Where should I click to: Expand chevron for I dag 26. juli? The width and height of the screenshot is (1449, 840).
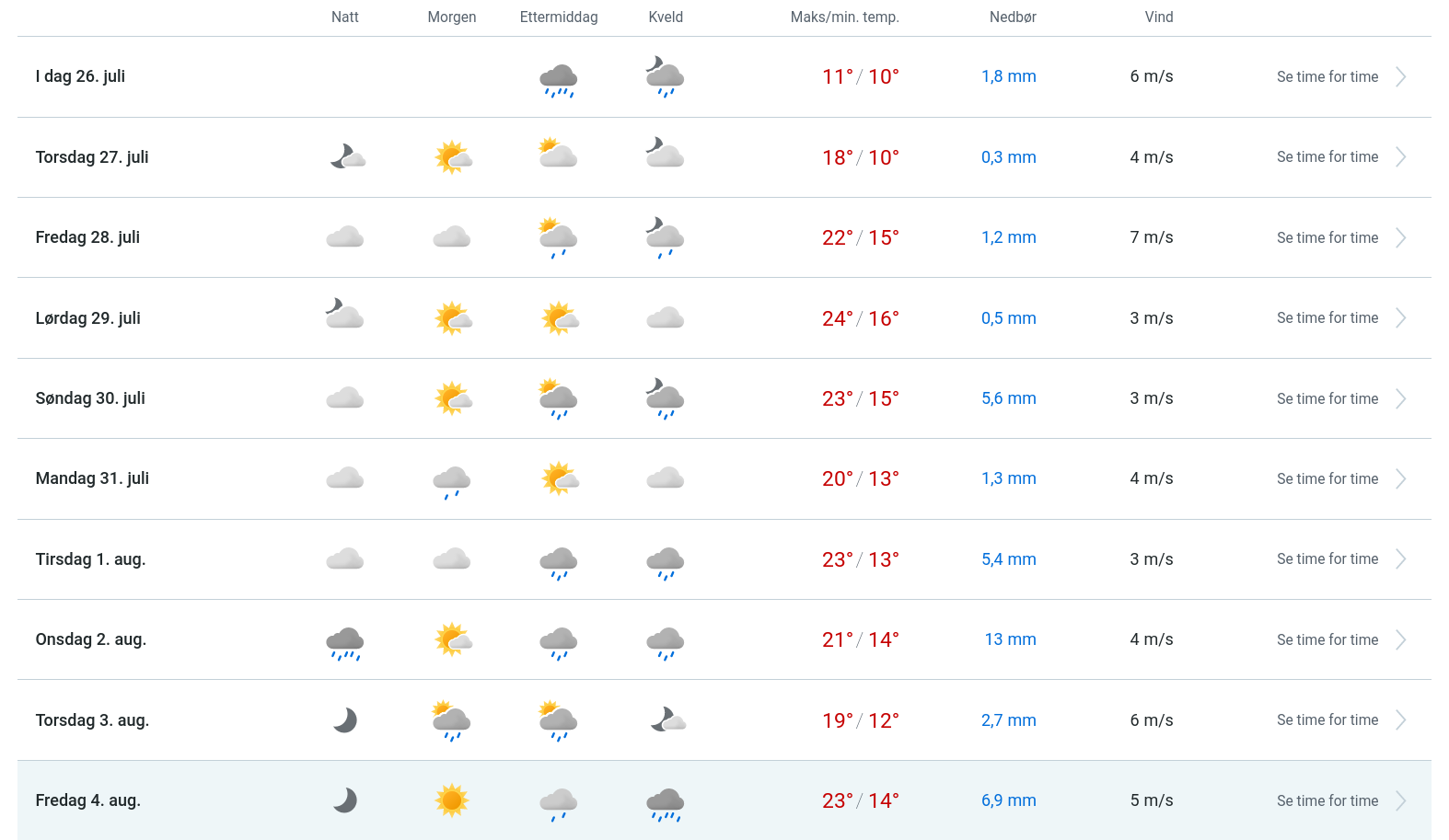click(x=1400, y=77)
